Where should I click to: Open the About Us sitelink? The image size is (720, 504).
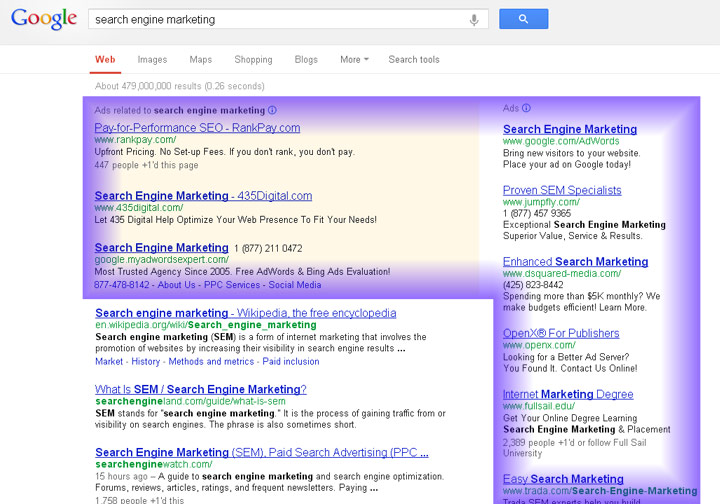[x=176, y=285]
